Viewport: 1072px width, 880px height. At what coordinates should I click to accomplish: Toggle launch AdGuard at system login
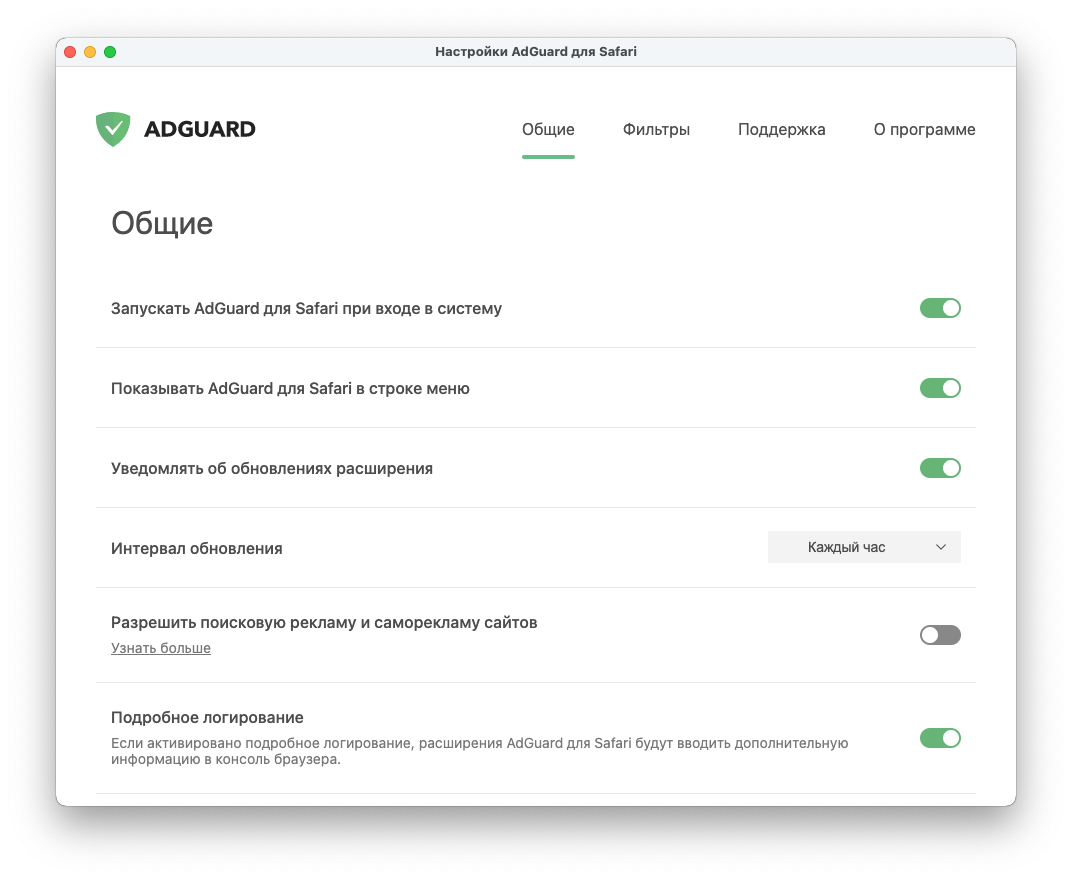(940, 308)
